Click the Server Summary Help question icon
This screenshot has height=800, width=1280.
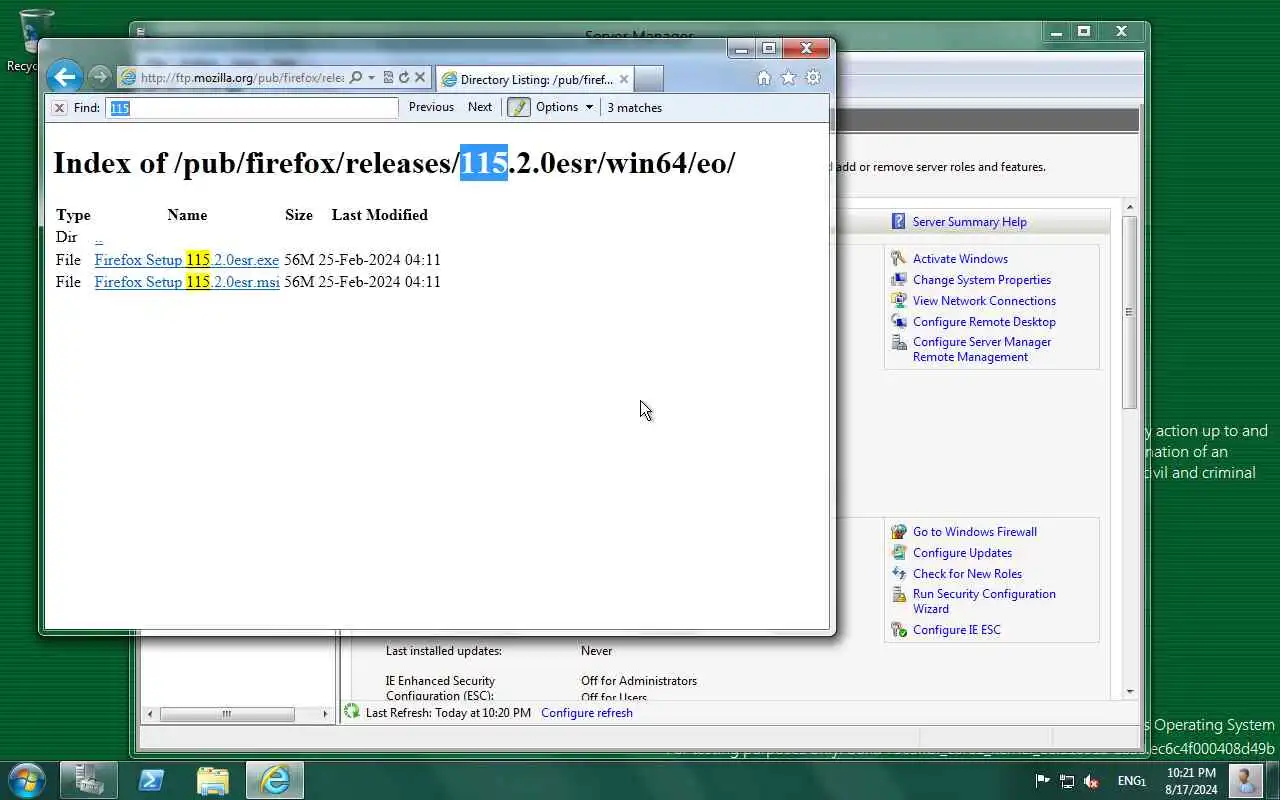click(x=898, y=222)
